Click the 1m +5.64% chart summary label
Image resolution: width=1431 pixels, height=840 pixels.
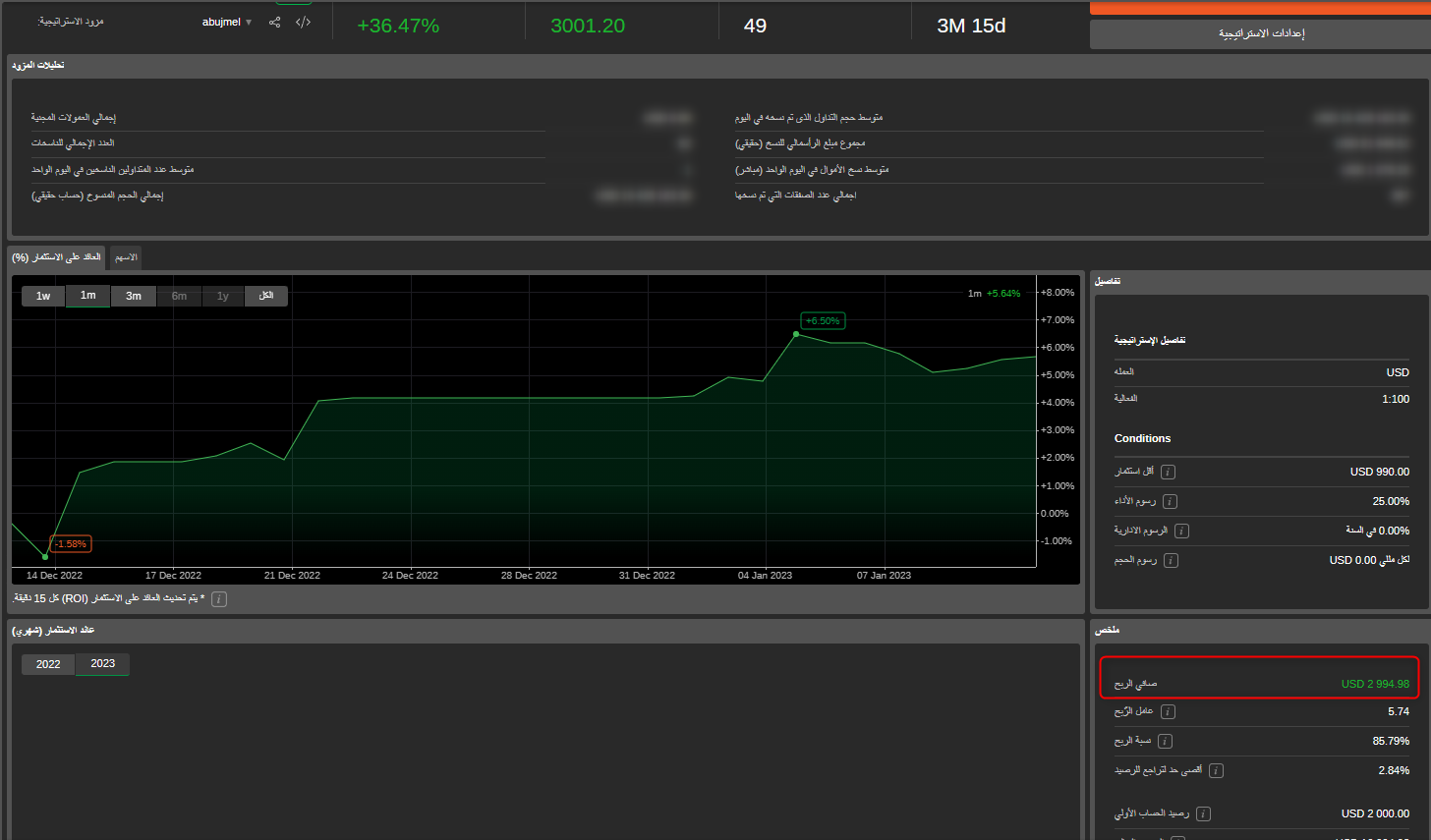tap(994, 294)
